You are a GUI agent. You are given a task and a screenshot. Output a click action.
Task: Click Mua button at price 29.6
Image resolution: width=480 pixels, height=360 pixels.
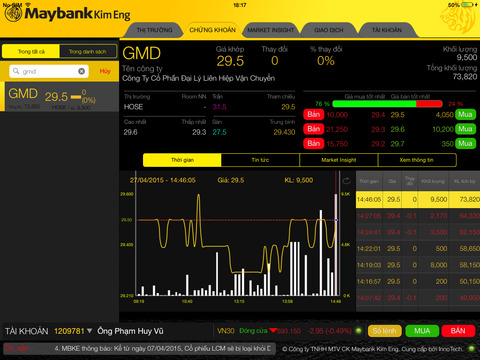click(465, 129)
